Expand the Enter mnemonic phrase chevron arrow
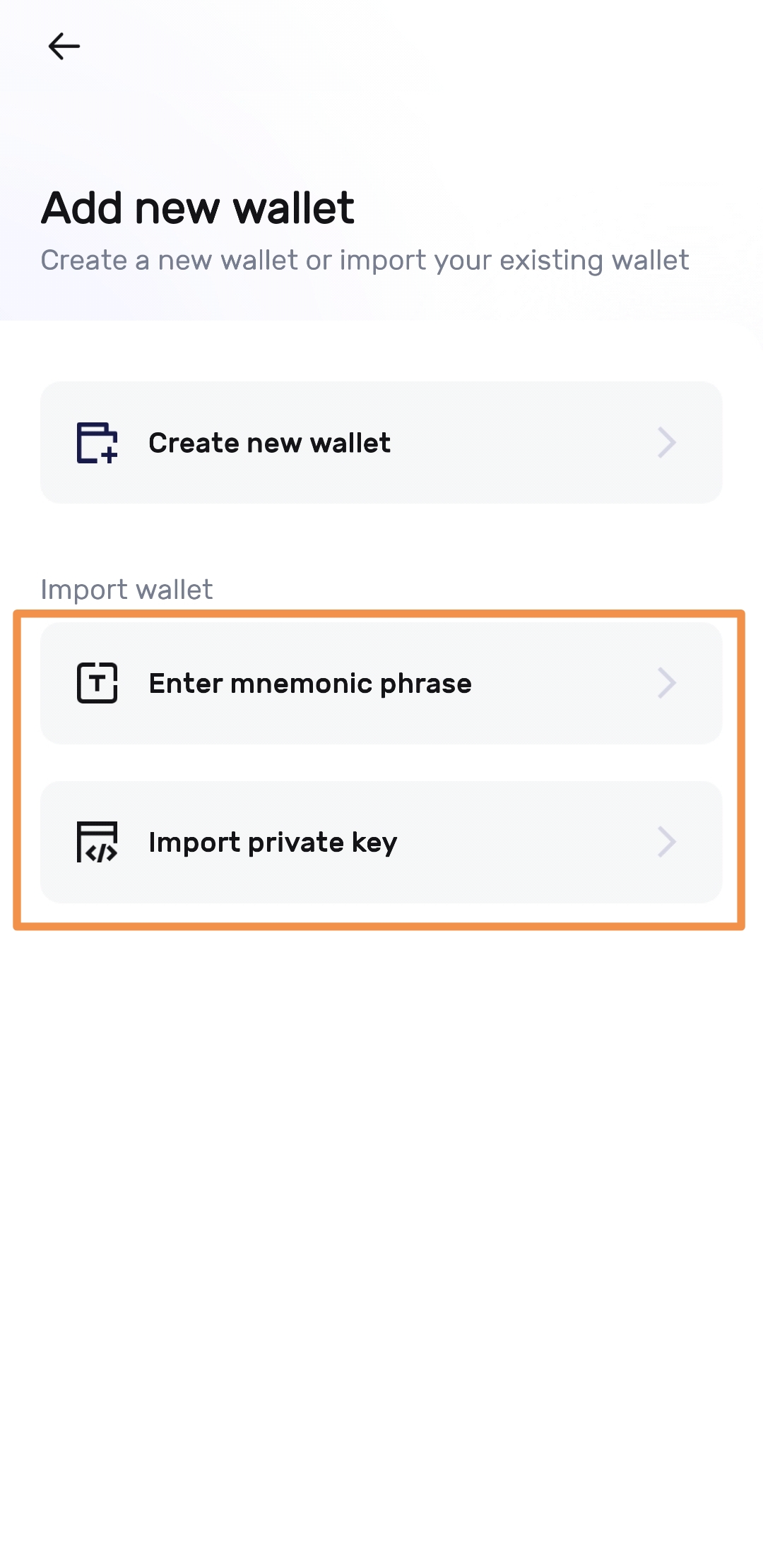This screenshot has height=1568, width=763. coord(666,683)
